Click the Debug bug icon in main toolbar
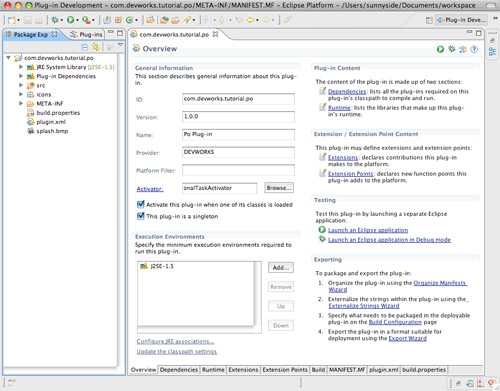Screen dimensions: 500x391 pos(55,20)
